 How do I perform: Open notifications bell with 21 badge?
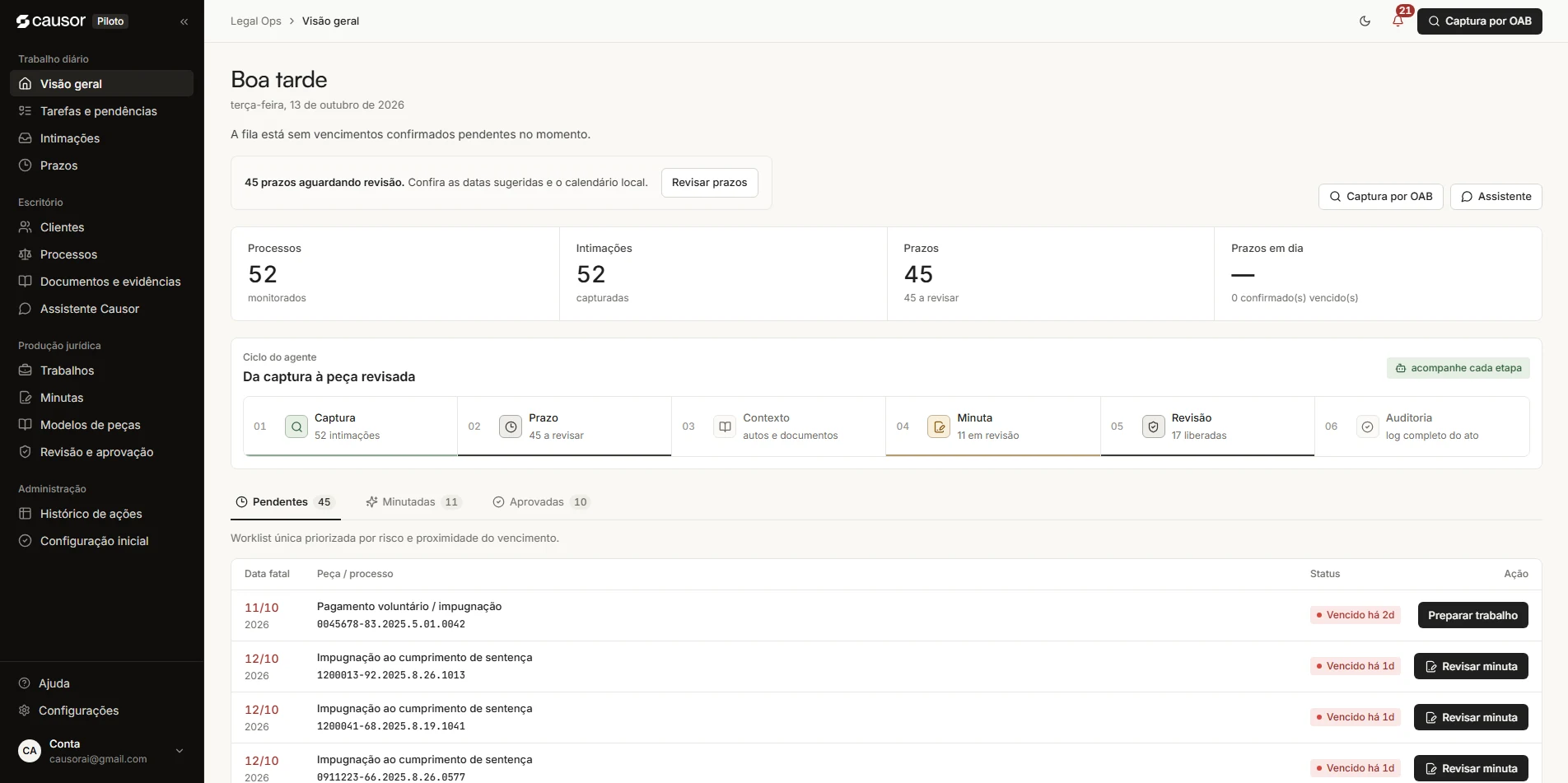(x=1398, y=21)
